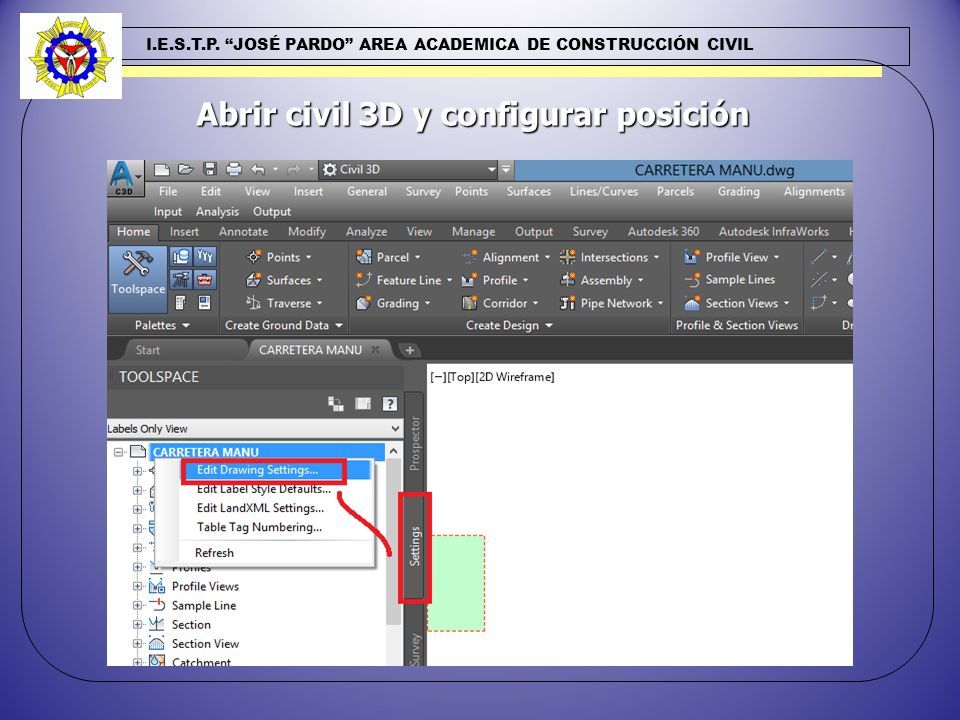This screenshot has width=960, height=720.
Task: Click the Profile icon in Create Design
Action: click(x=470, y=280)
